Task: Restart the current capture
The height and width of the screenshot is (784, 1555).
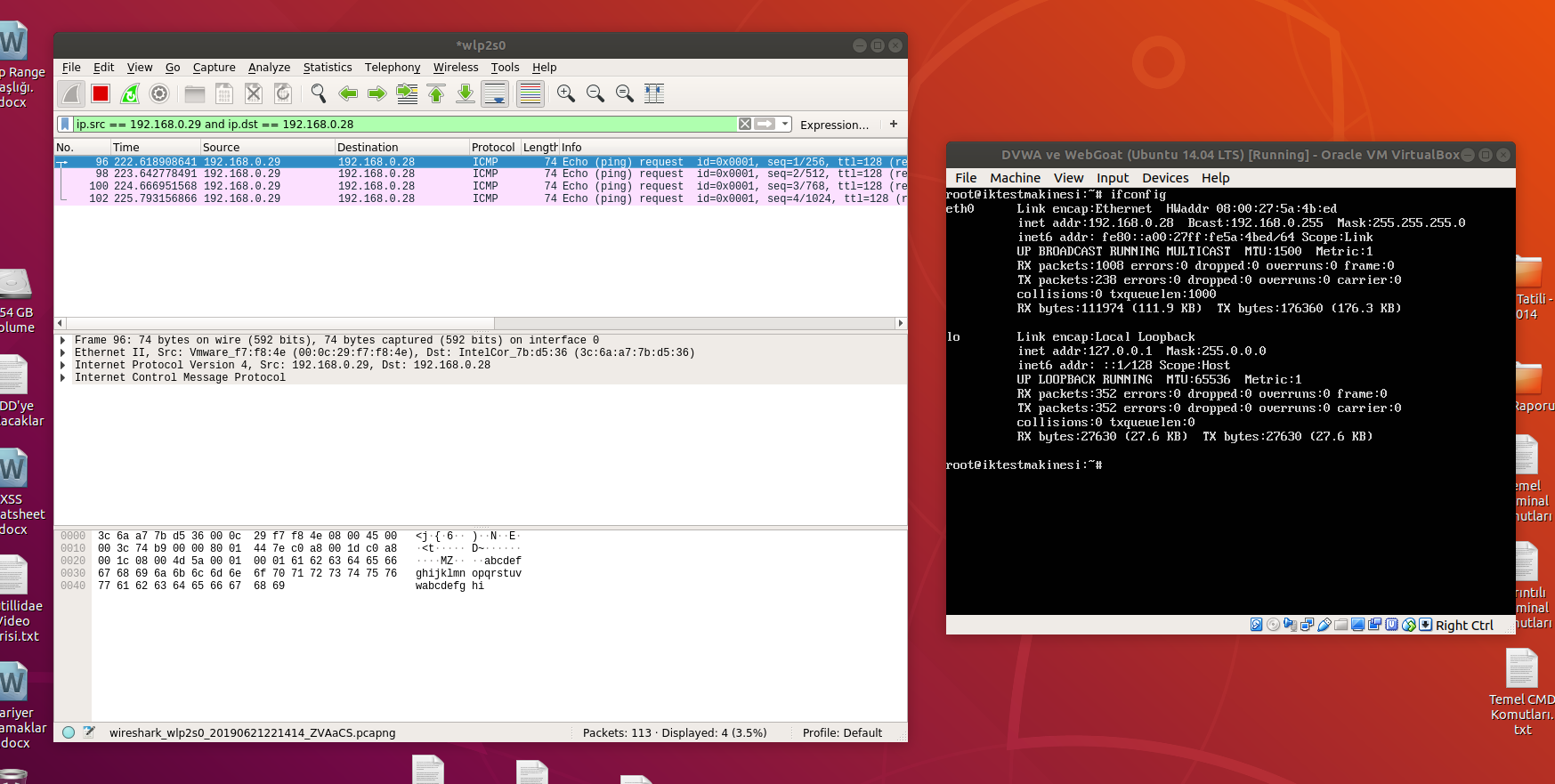Action: [x=130, y=93]
